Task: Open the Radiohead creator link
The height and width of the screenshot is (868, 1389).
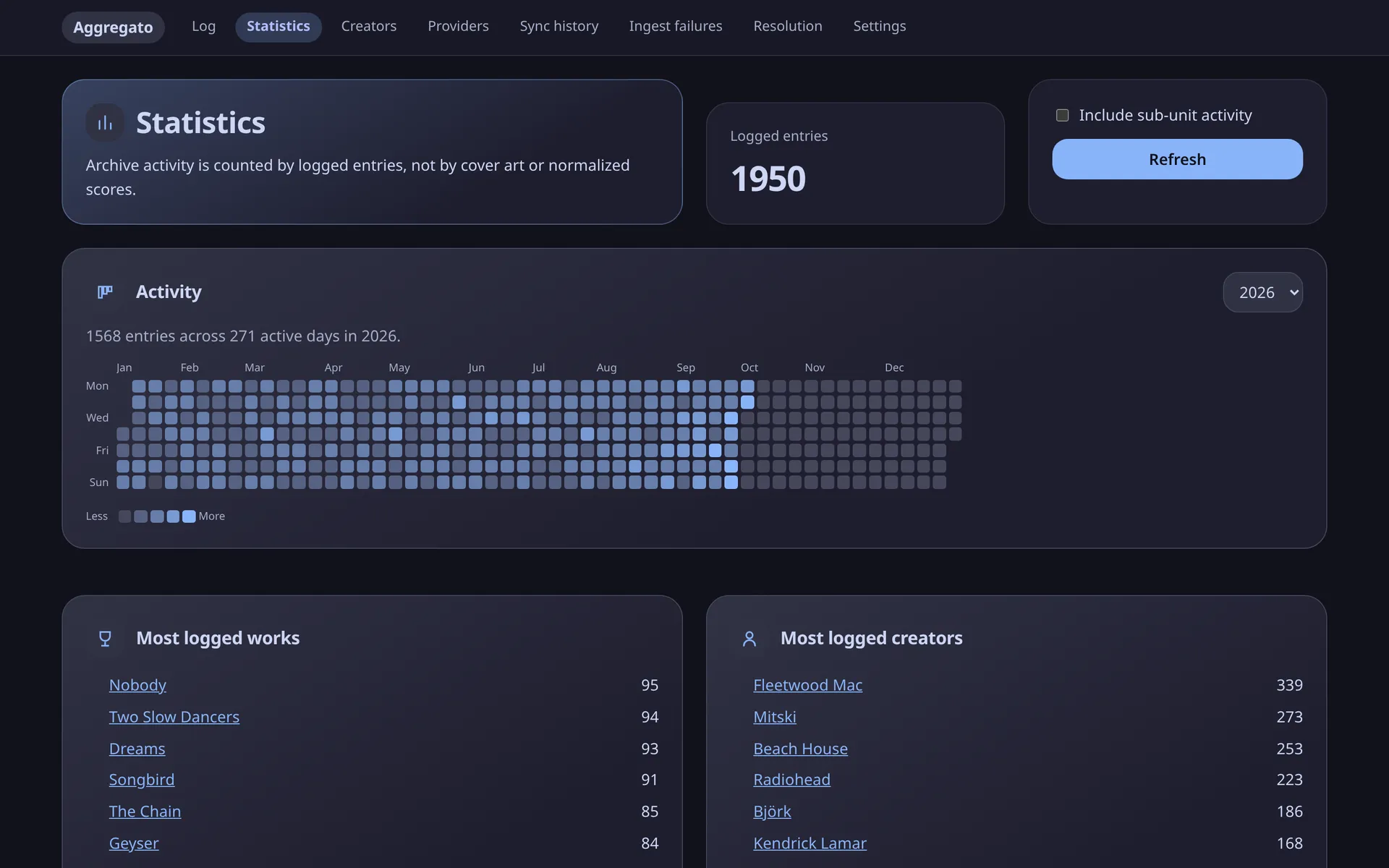Action: click(791, 780)
